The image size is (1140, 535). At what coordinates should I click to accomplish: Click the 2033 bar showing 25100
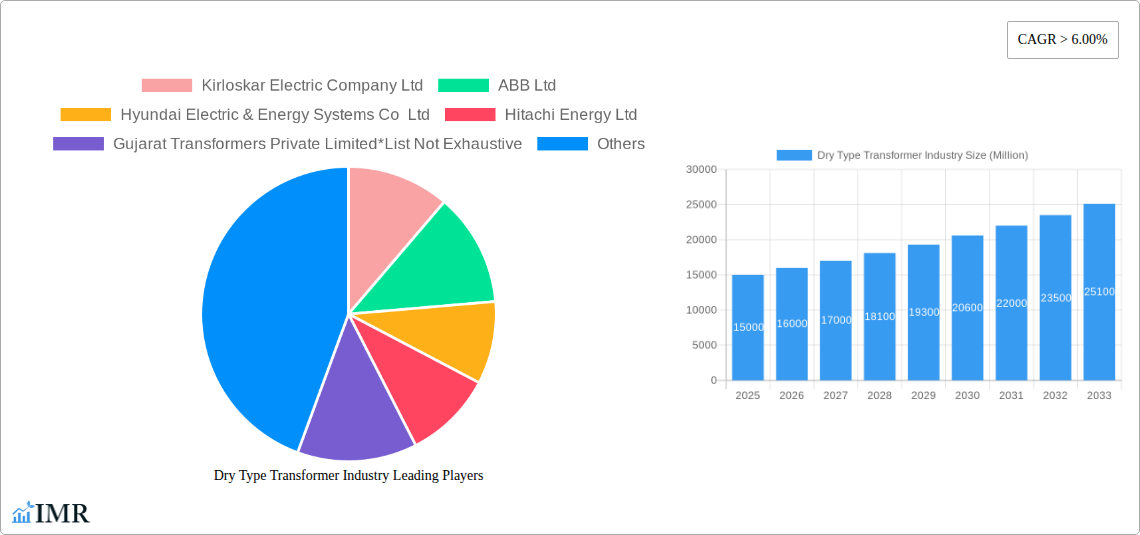tap(1099, 292)
